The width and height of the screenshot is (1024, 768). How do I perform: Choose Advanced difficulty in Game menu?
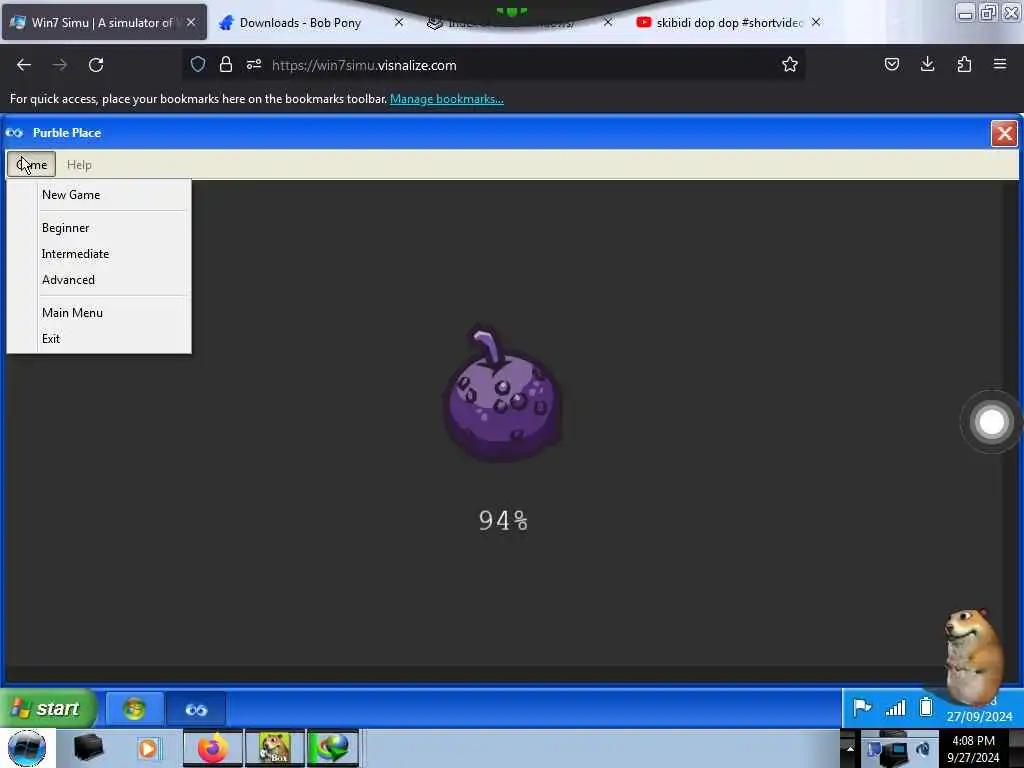point(99,280)
